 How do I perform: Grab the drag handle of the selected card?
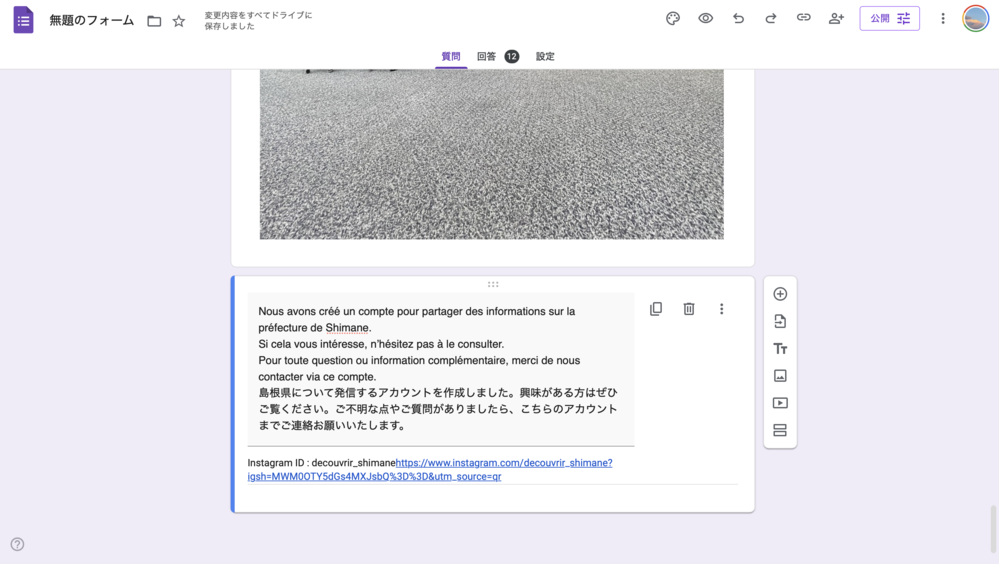tap(493, 284)
